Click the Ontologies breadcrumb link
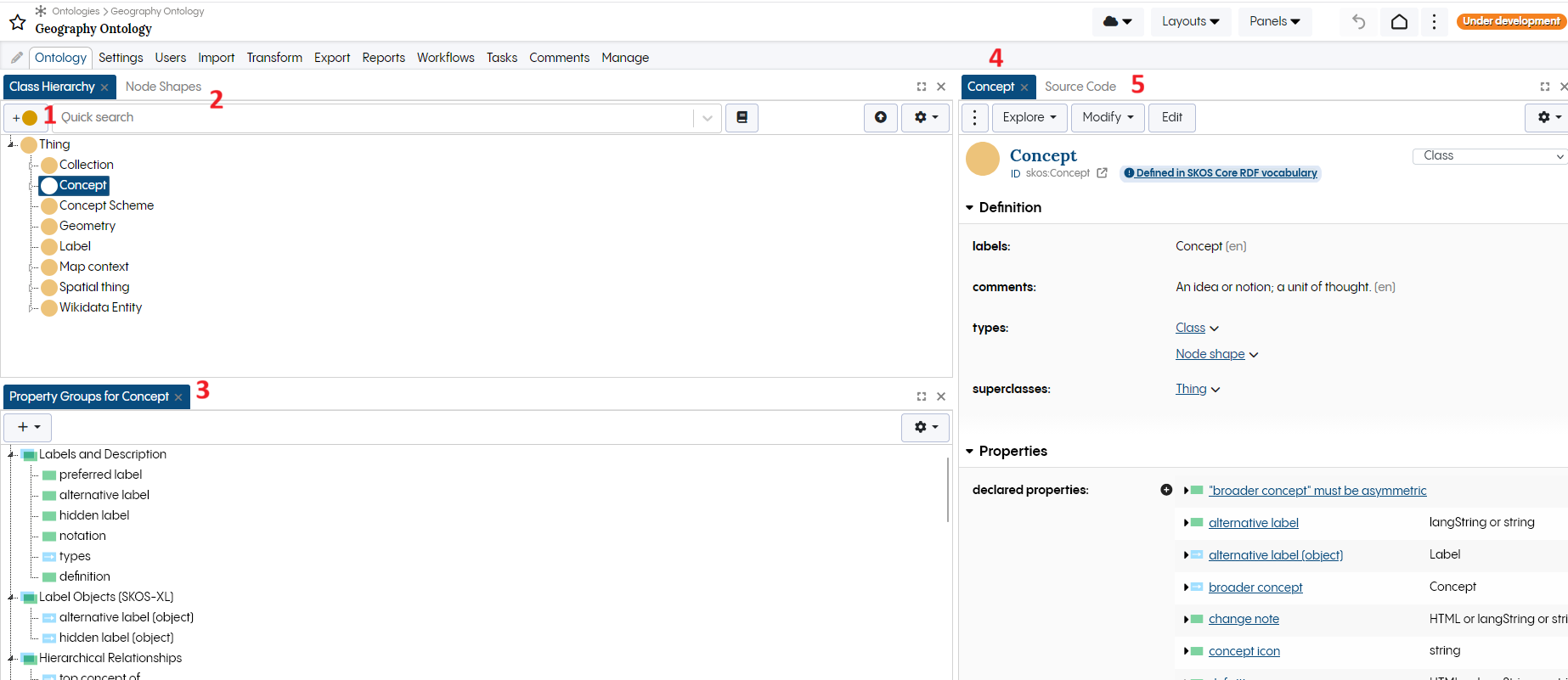Image resolution: width=1568 pixels, height=680 pixels. (76, 11)
